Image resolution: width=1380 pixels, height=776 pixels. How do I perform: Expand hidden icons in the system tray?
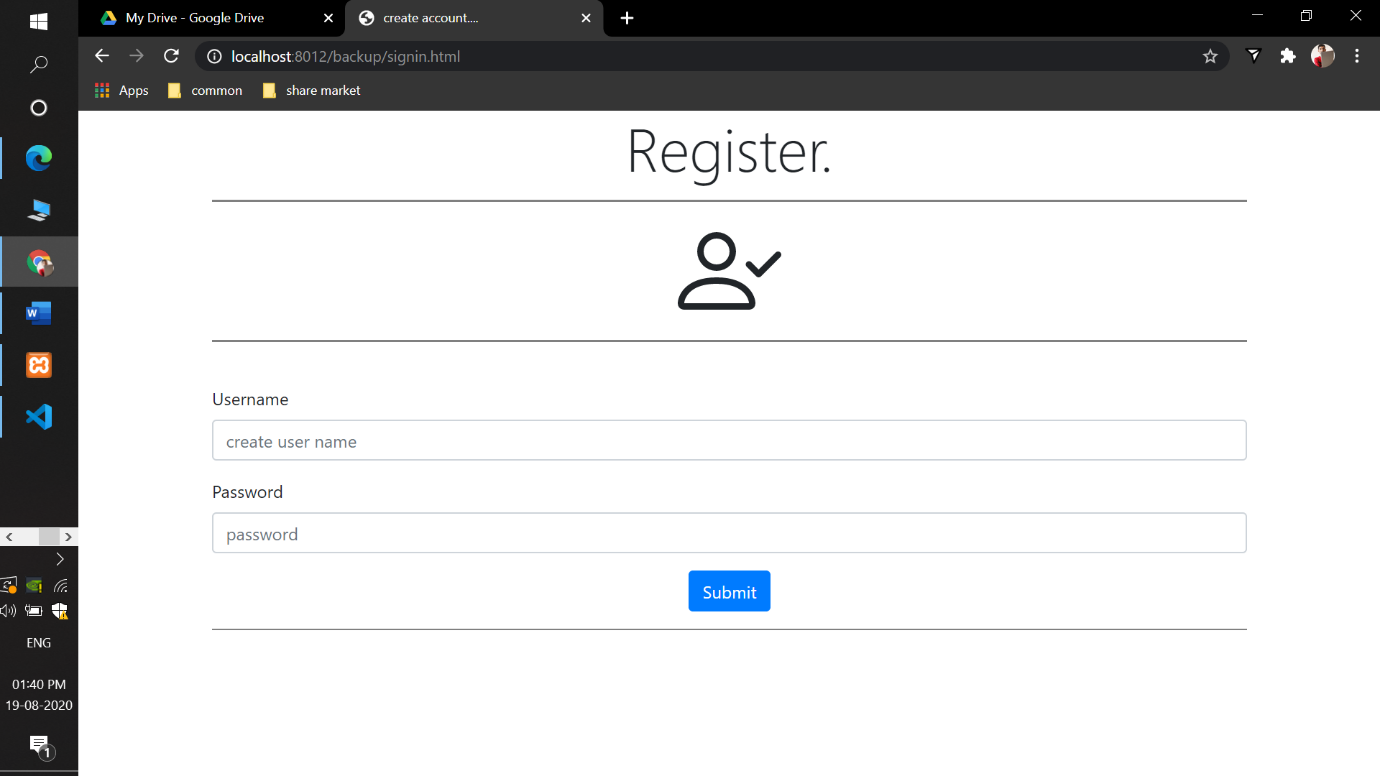[59, 559]
